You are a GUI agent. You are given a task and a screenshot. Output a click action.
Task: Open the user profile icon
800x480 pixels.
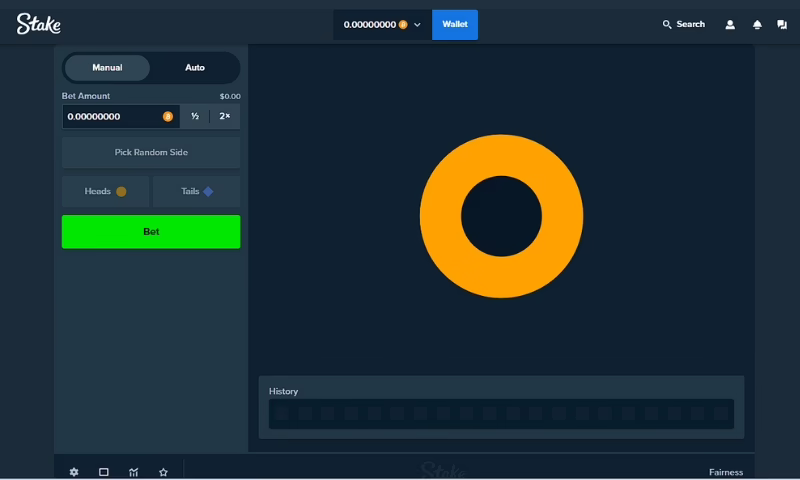pos(730,24)
